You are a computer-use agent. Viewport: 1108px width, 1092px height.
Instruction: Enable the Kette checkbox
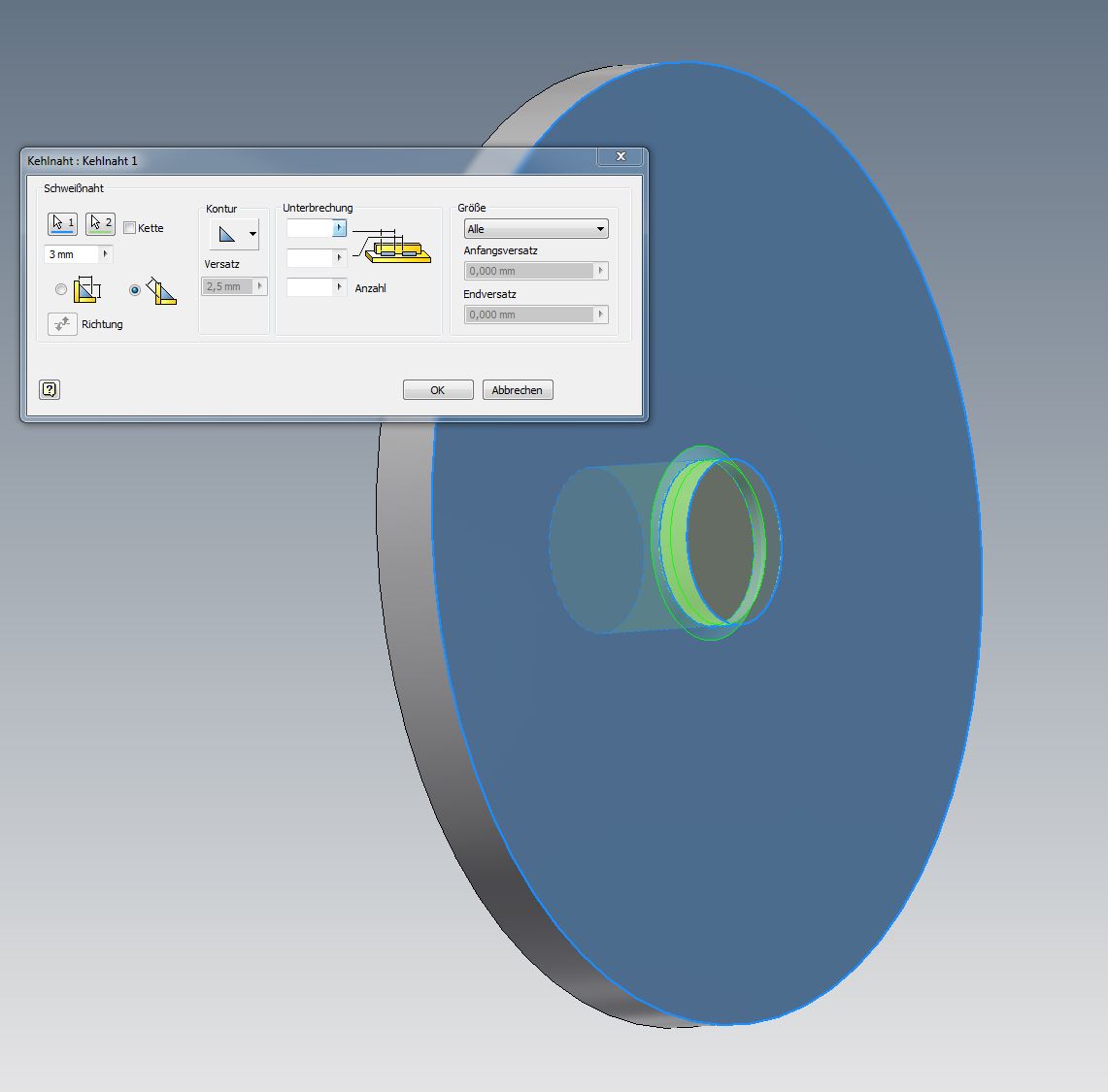tap(130, 227)
